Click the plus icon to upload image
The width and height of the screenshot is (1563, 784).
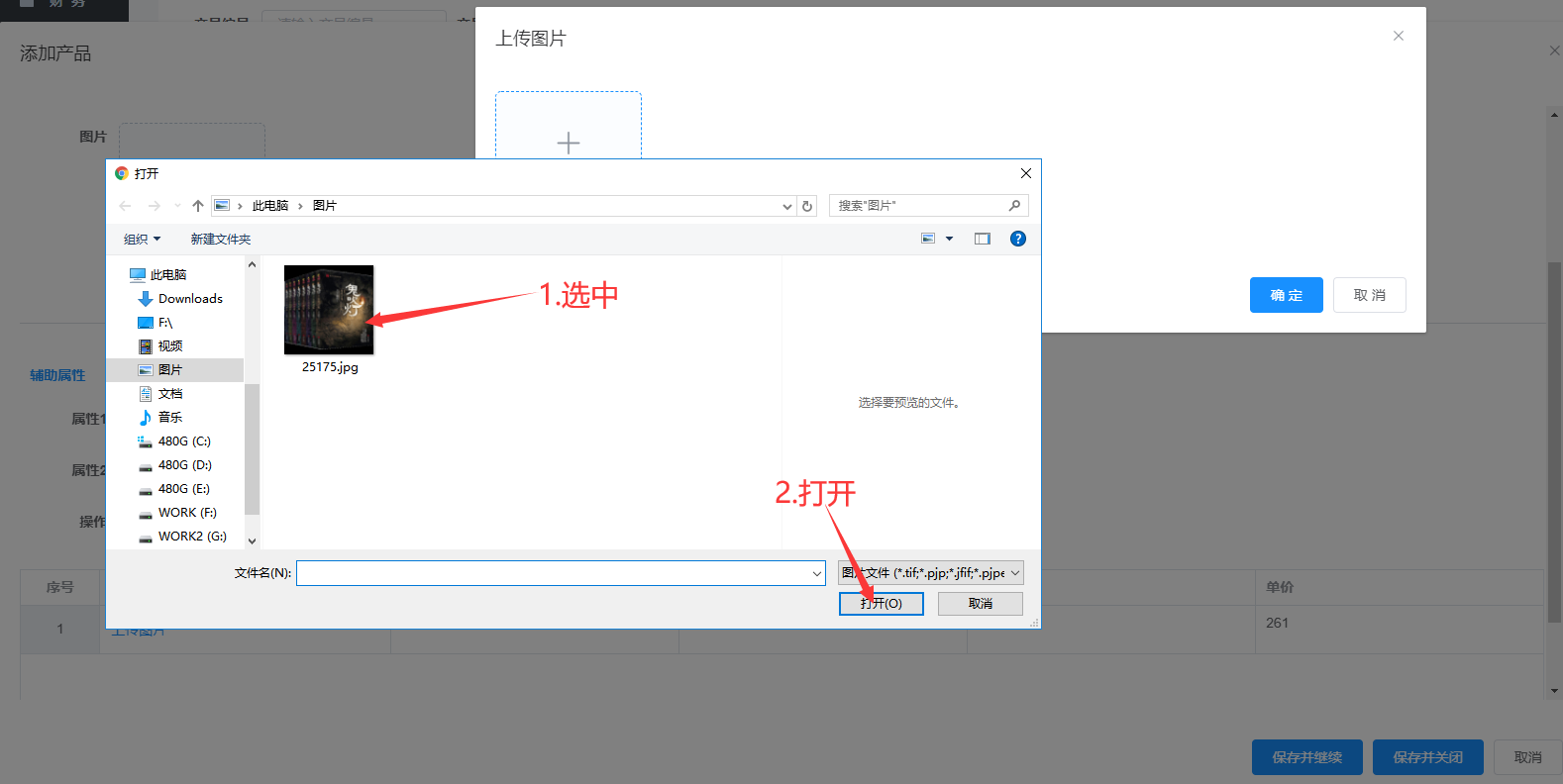569,143
